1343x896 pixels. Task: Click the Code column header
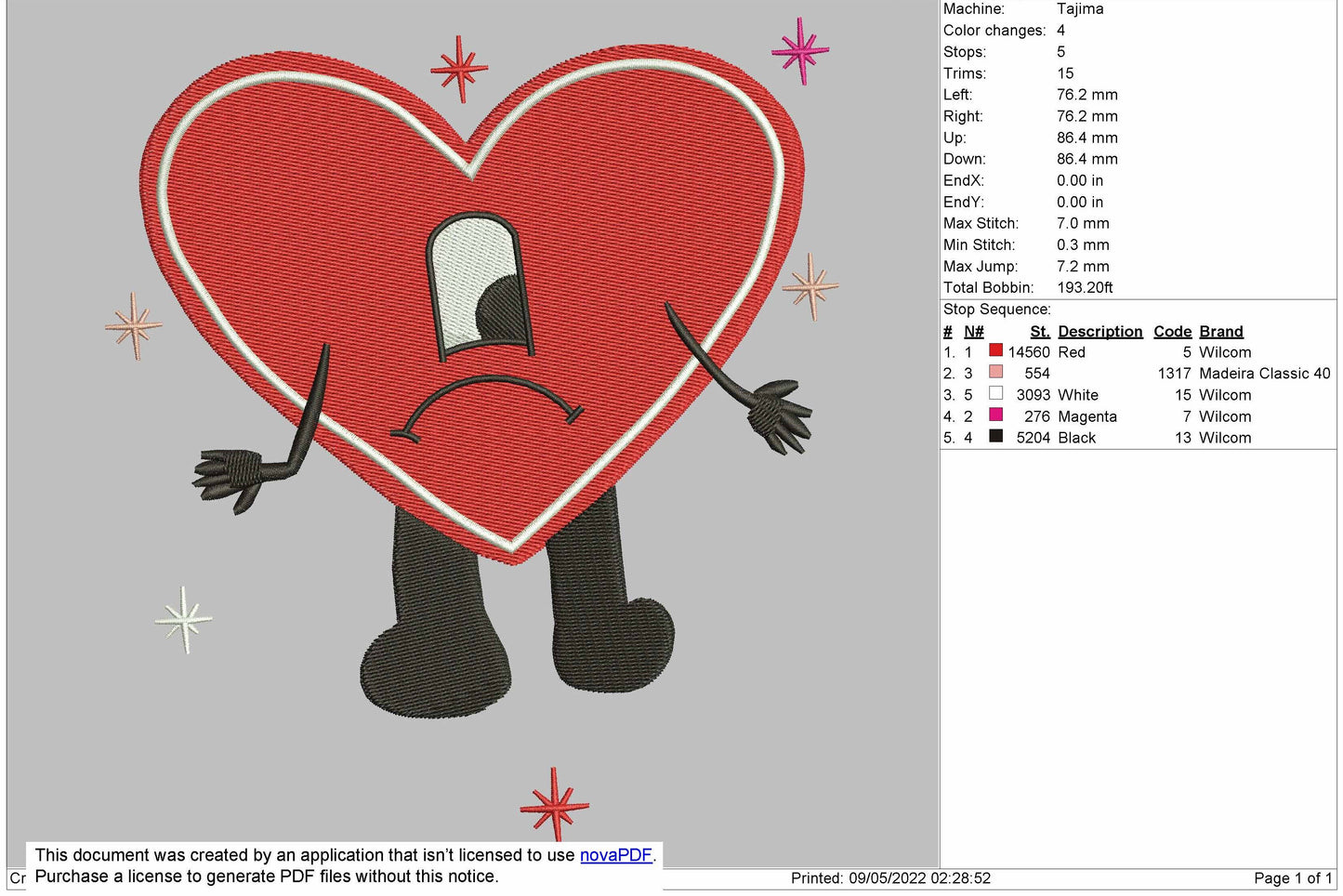tap(1172, 332)
